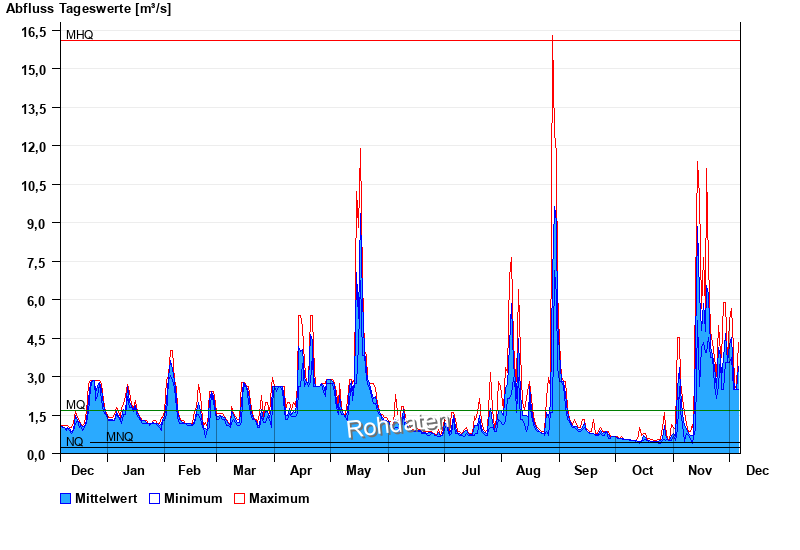Screen dimensions: 800x550
Task: Click the chart title Abfluss Tageswerte
Action: [x=90, y=9]
